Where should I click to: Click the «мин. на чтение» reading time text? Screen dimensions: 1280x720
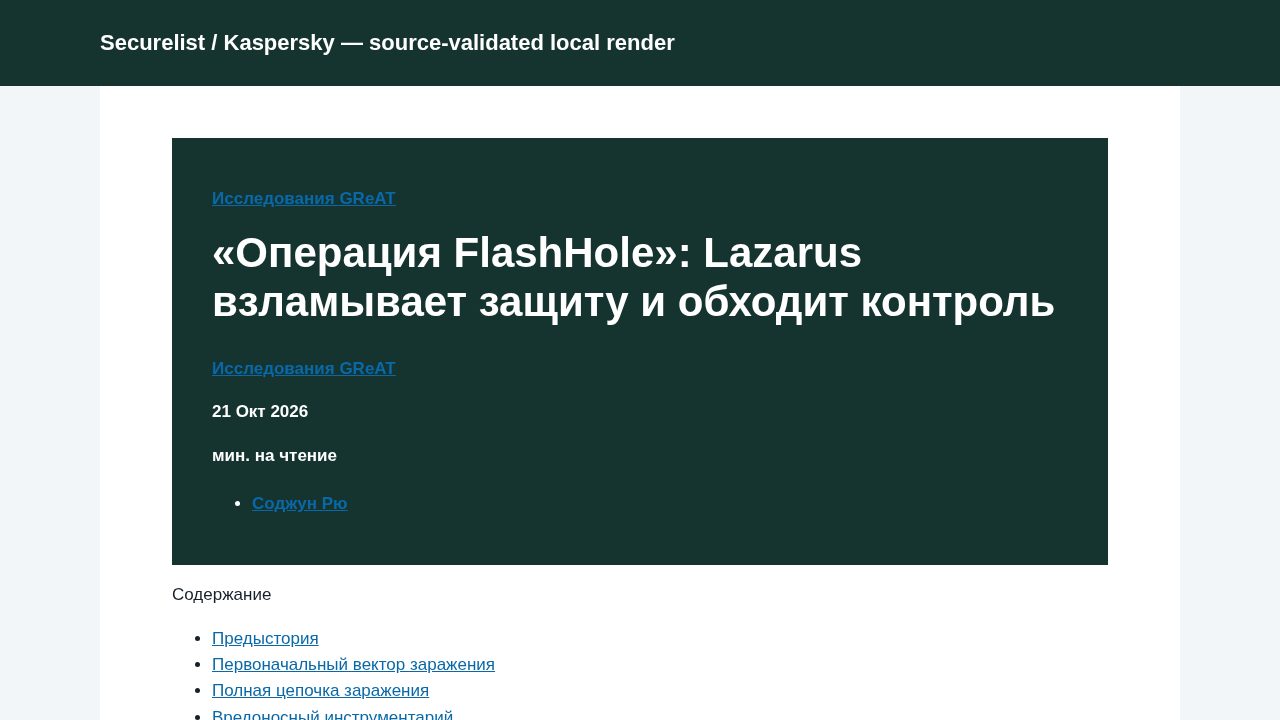(274, 455)
